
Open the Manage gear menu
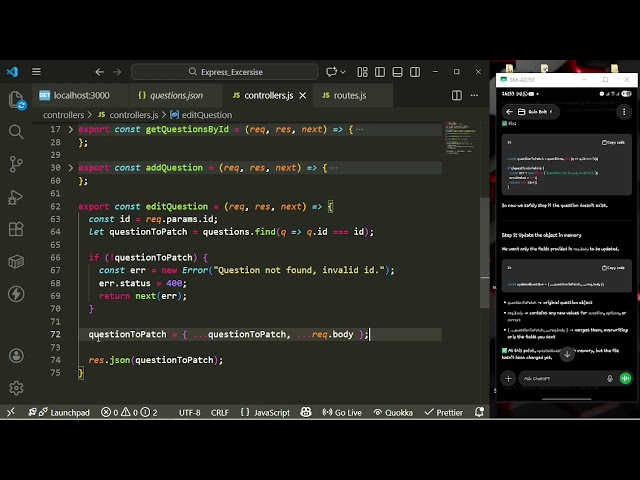[16, 388]
